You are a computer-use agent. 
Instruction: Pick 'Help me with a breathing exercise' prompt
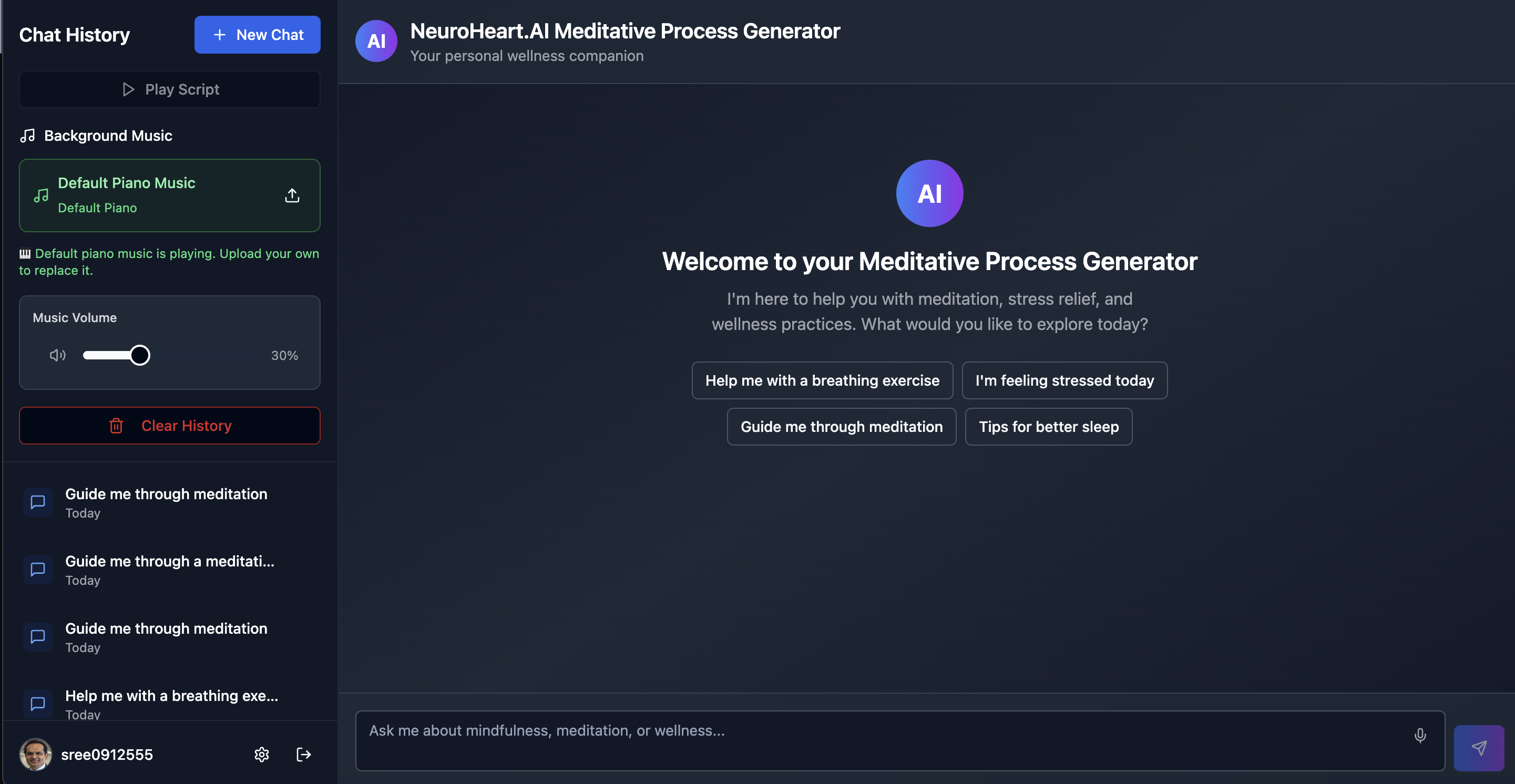pyautogui.click(x=822, y=380)
